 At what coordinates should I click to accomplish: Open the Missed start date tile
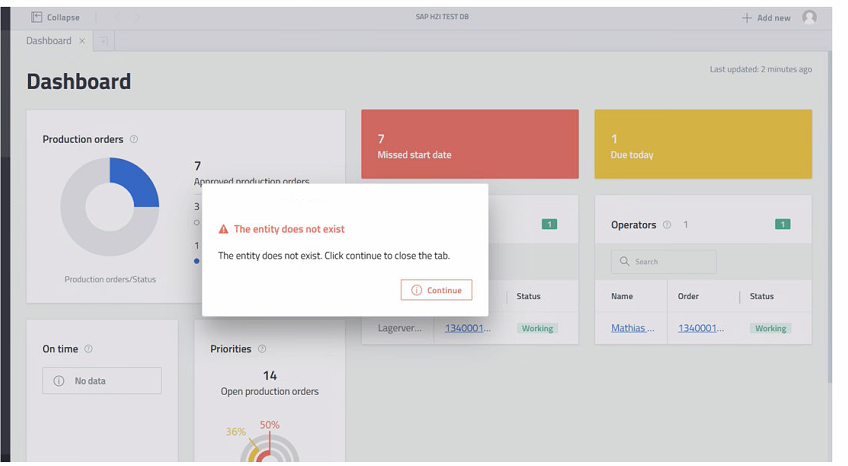(x=469, y=144)
